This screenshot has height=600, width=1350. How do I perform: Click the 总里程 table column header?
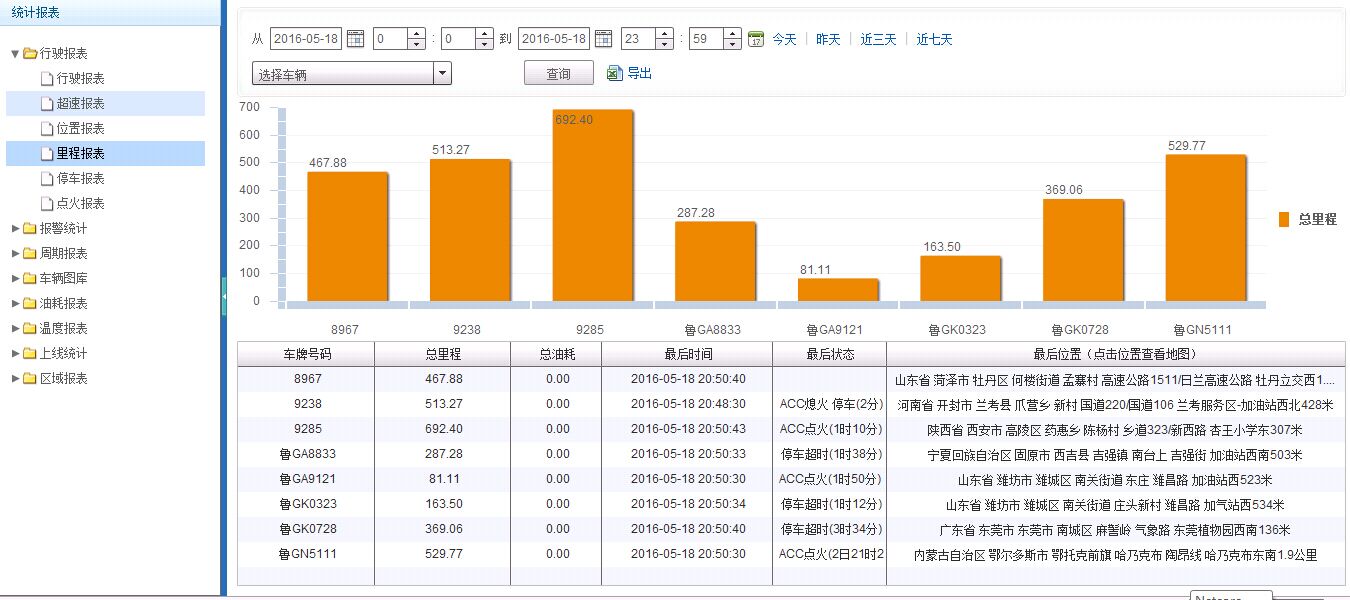(x=442, y=354)
